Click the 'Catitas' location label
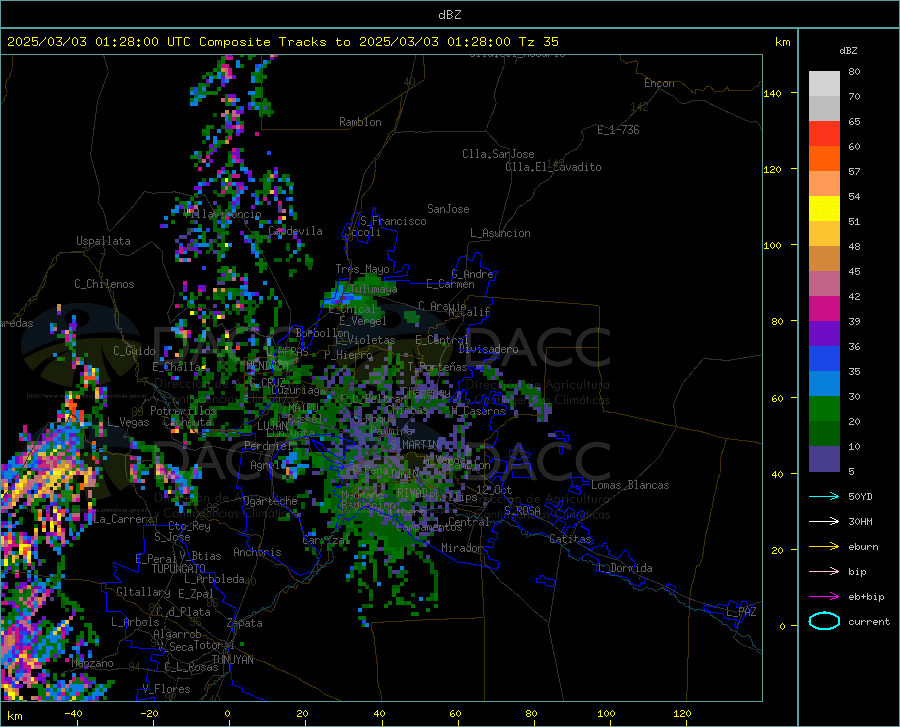 tap(571, 539)
